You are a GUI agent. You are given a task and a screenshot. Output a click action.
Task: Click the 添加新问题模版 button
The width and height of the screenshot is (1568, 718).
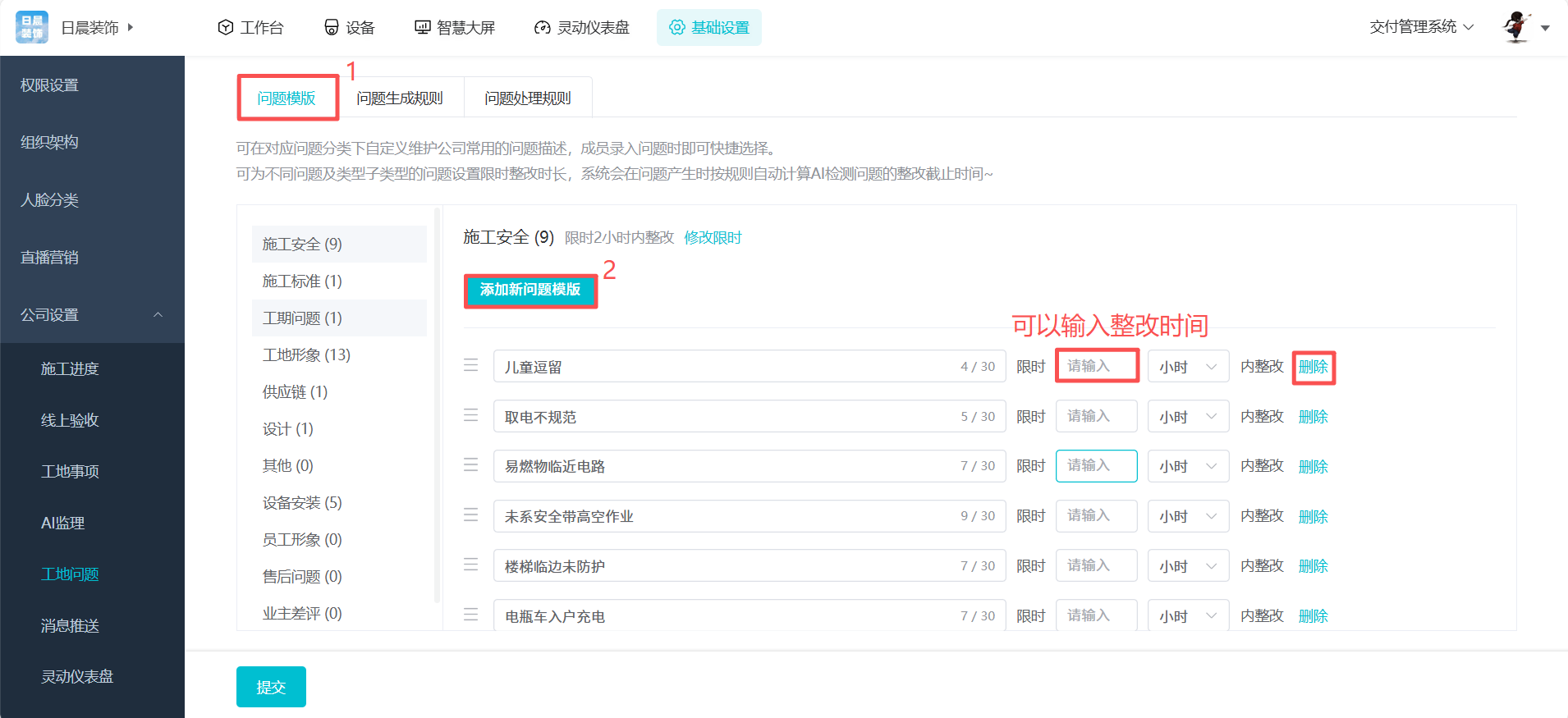tap(530, 290)
